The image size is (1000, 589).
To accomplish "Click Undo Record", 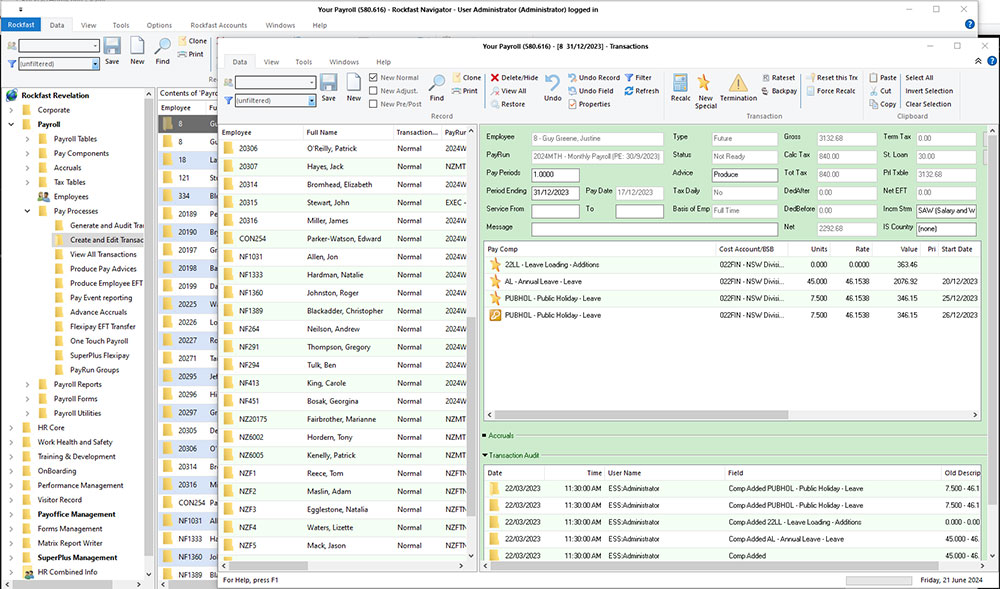I will (594, 78).
